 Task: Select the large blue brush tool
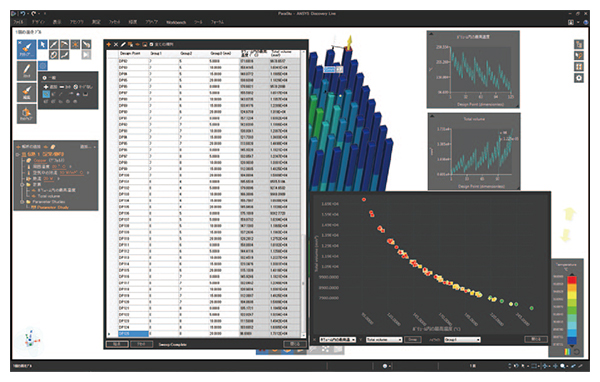(x=26, y=49)
